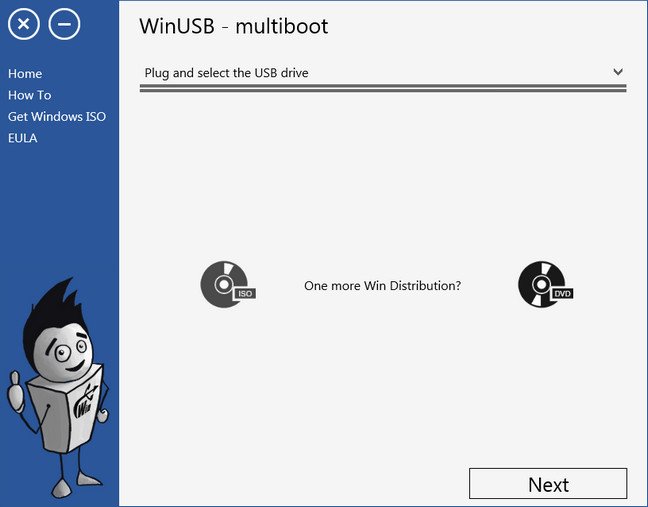Viewport: 648px width, 507px height.
Task: Close the WinUSB window with the X button
Action: point(24,24)
